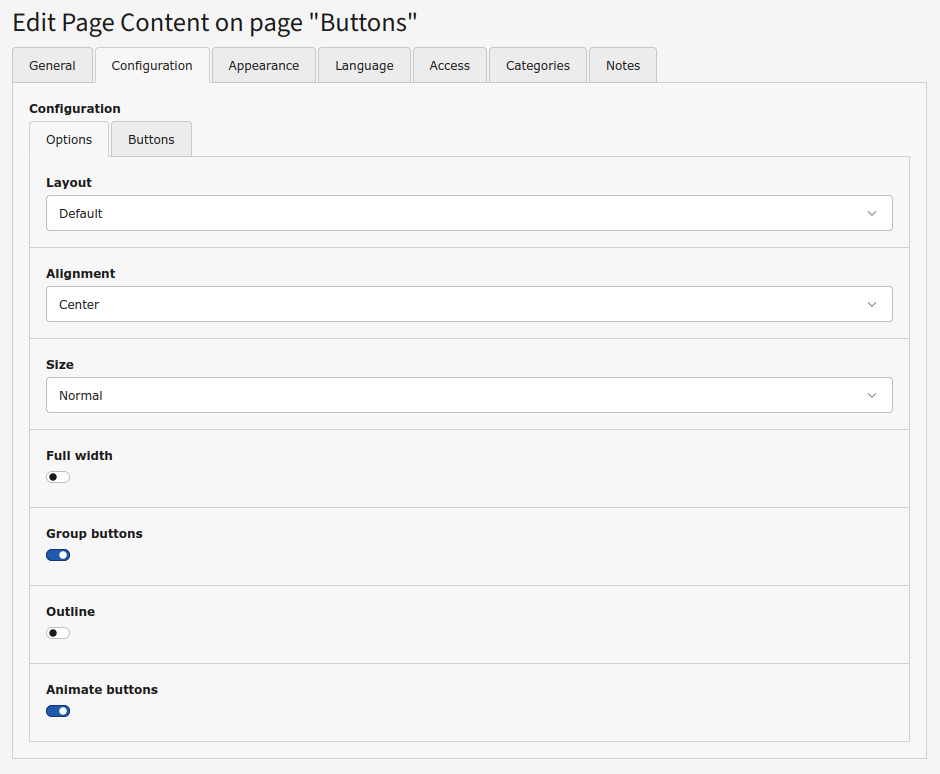Go to the Language tab
940x774 pixels.
[364, 66]
